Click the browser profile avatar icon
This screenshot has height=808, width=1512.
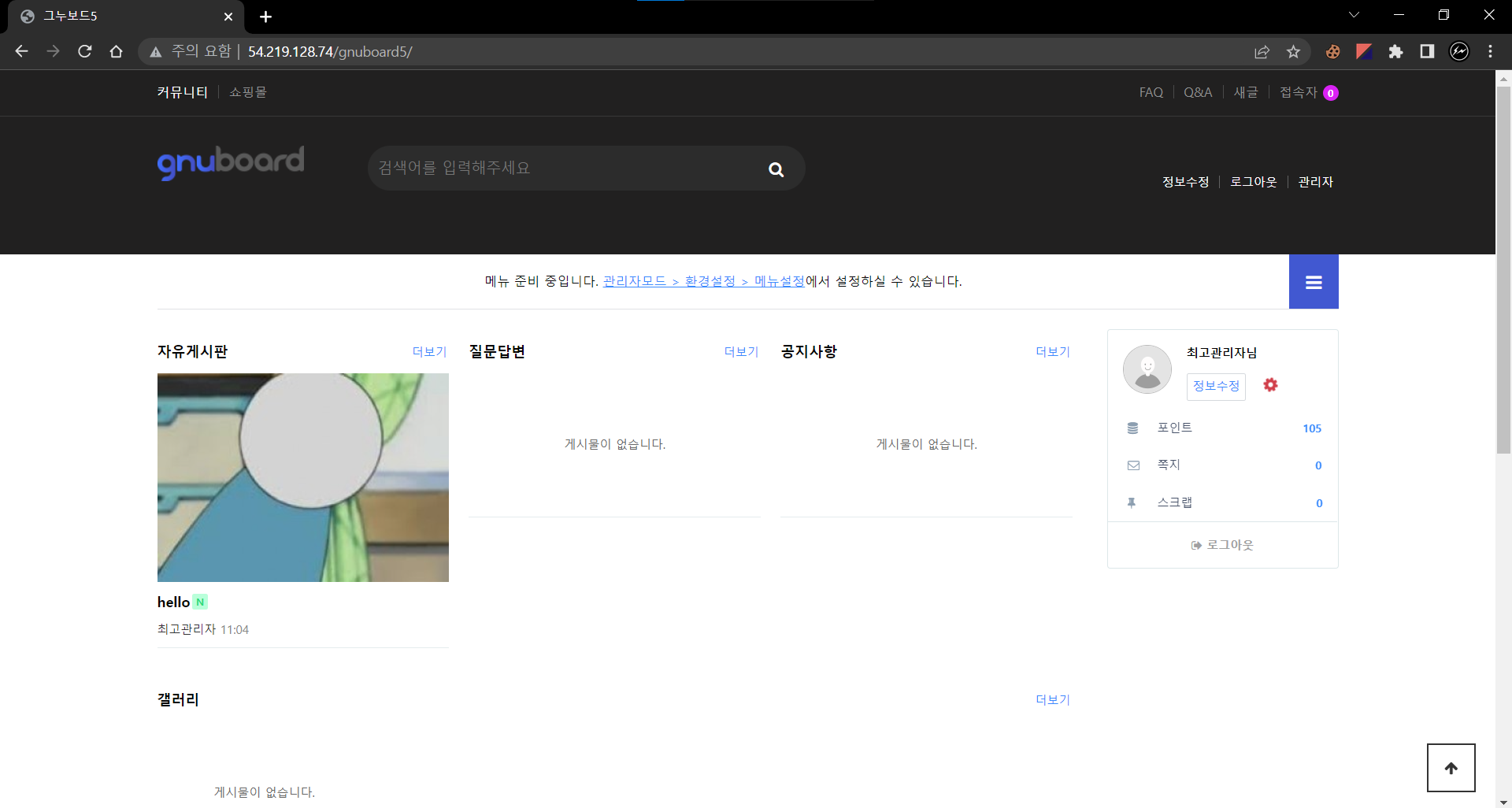click(1459, 52)
